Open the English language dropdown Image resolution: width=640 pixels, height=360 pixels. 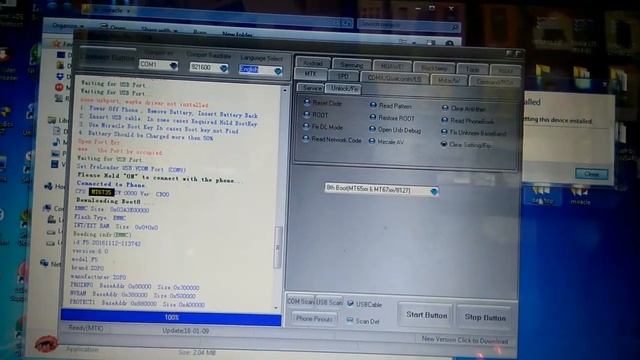coord(260,70)
